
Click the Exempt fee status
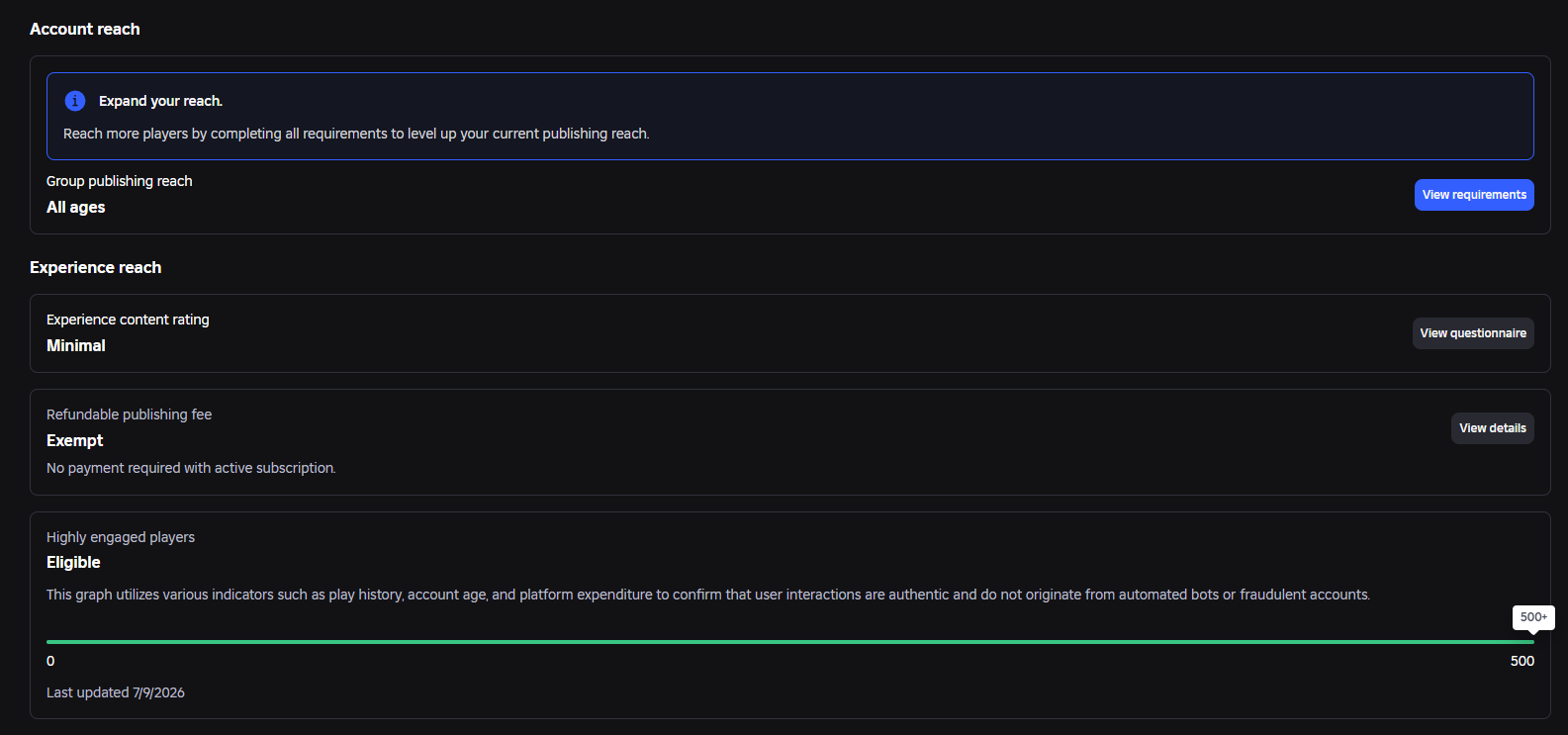(x=75, y=440)
